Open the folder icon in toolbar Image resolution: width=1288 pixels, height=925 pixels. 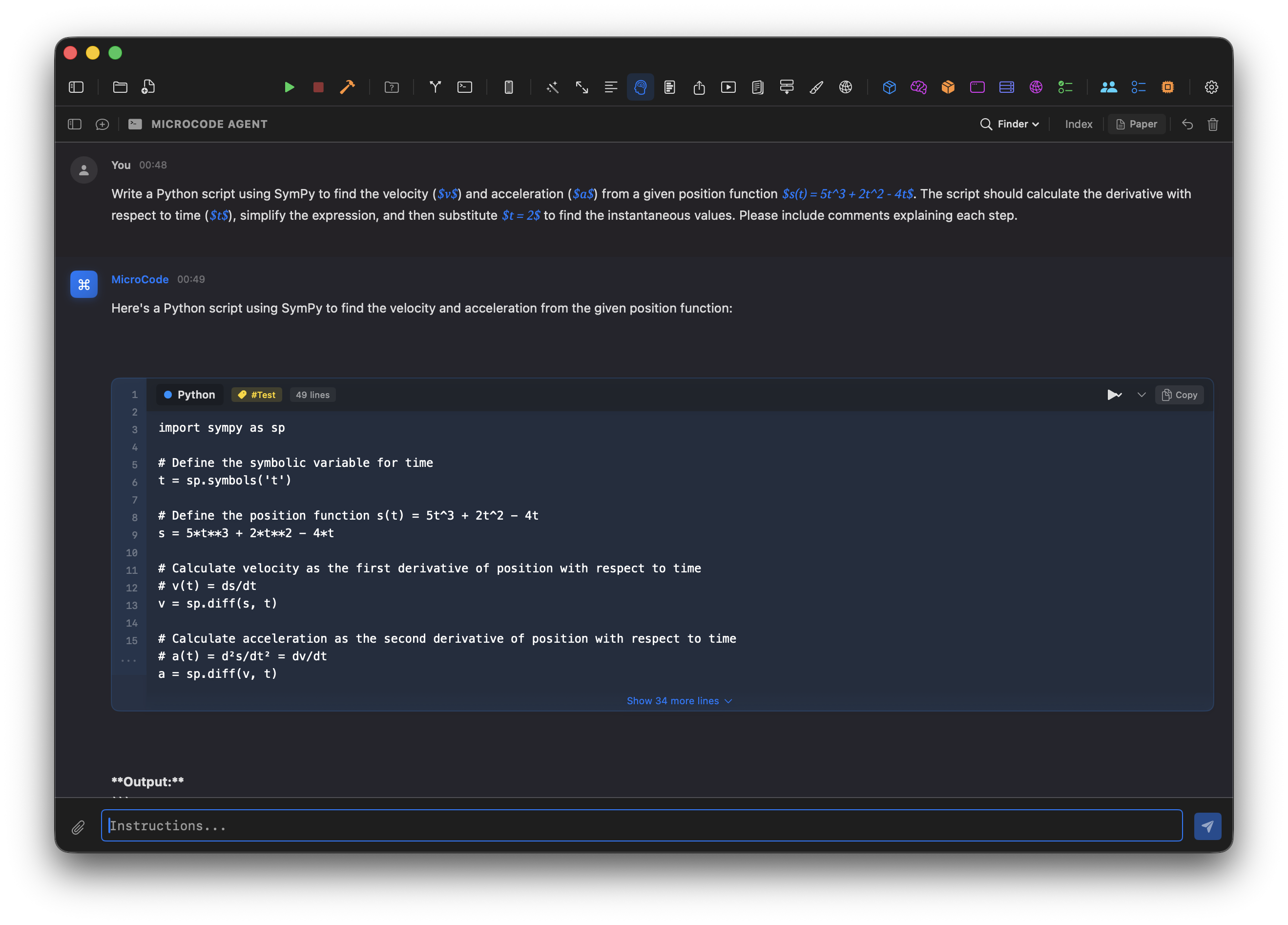pyautogui.click(x=120, y=87)
